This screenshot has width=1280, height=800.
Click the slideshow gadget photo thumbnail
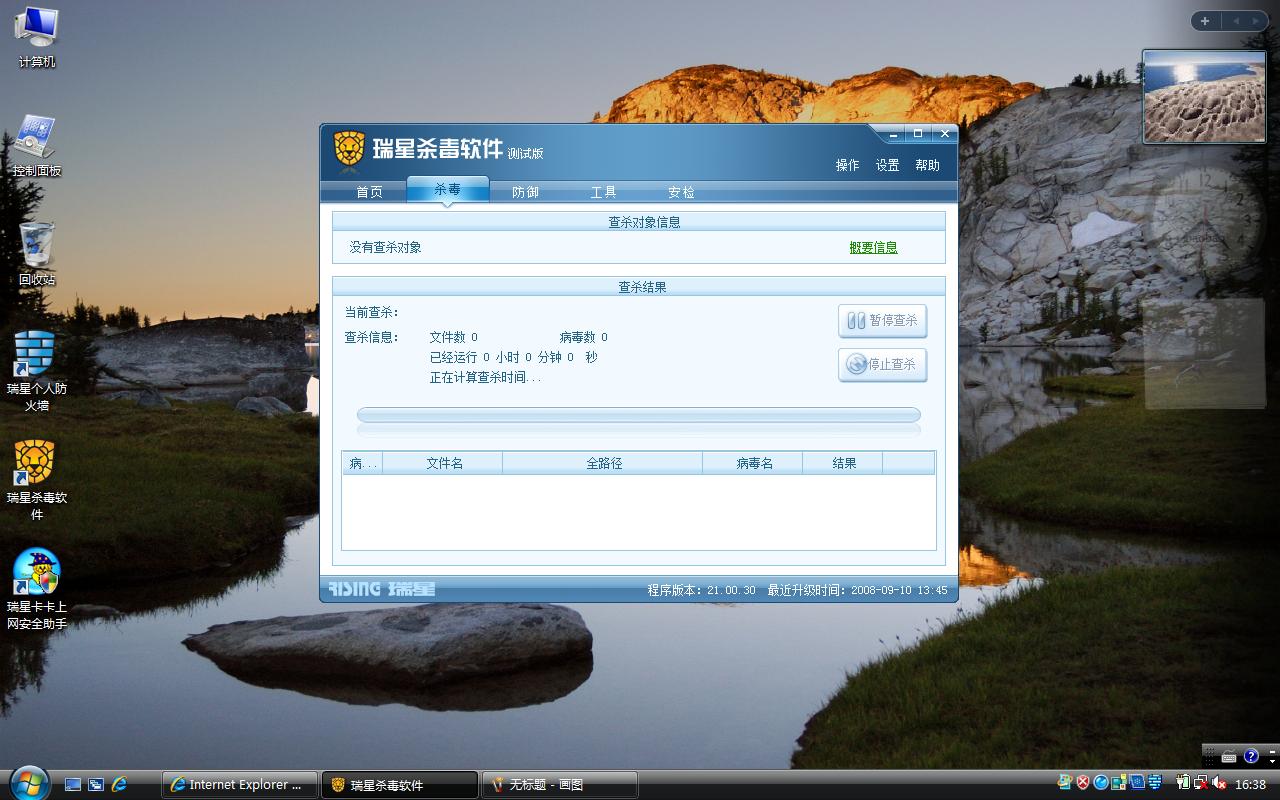coord(1204,97)
